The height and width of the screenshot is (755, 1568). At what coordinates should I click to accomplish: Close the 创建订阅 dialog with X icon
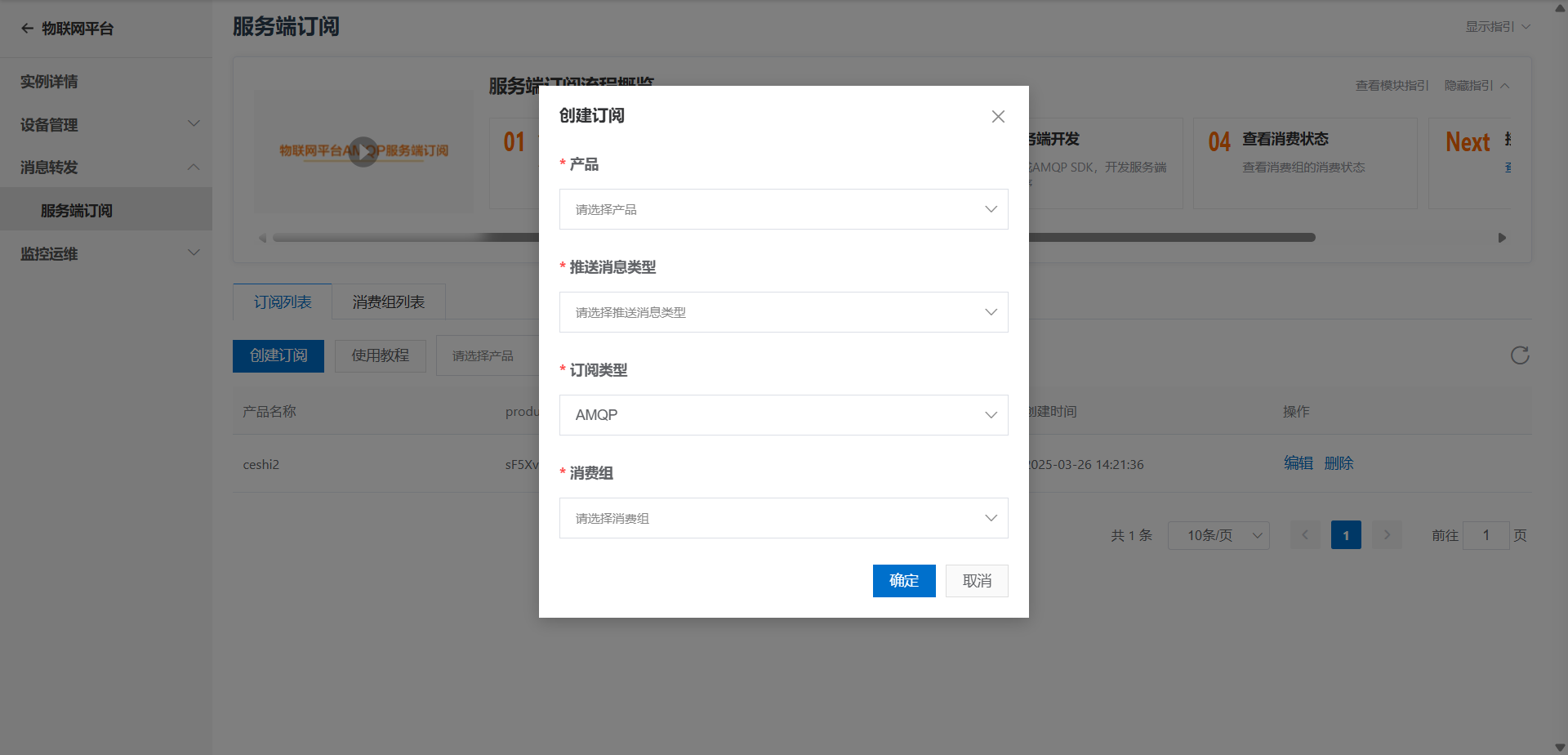point(998,117)
